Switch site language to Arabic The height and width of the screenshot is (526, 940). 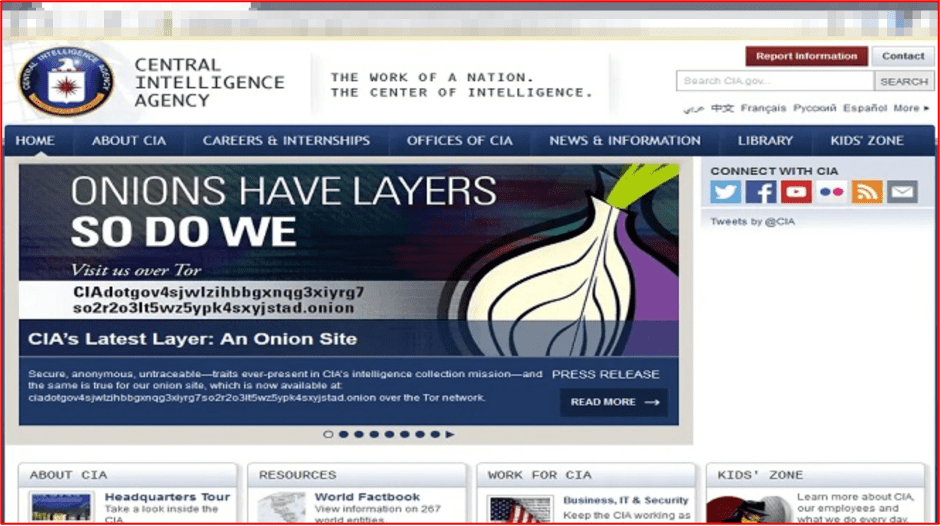click(x=694, y=109)
